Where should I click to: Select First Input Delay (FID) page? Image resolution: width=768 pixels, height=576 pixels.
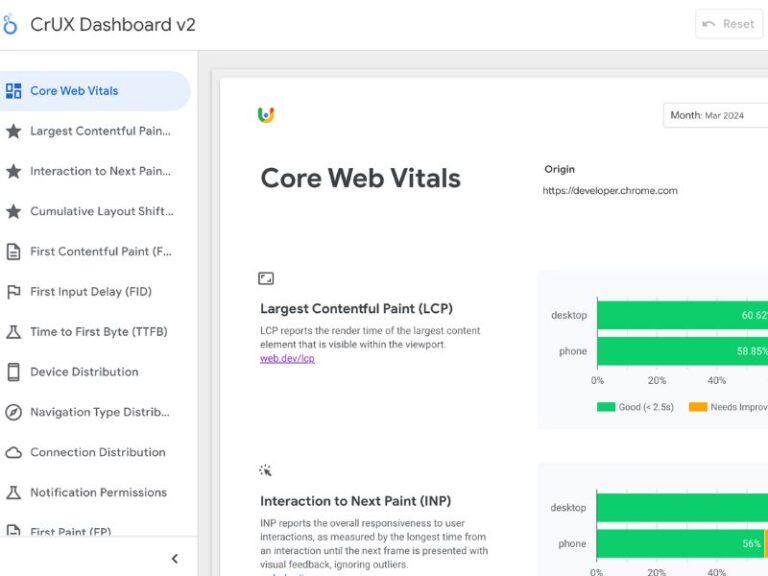coord(95,291)
